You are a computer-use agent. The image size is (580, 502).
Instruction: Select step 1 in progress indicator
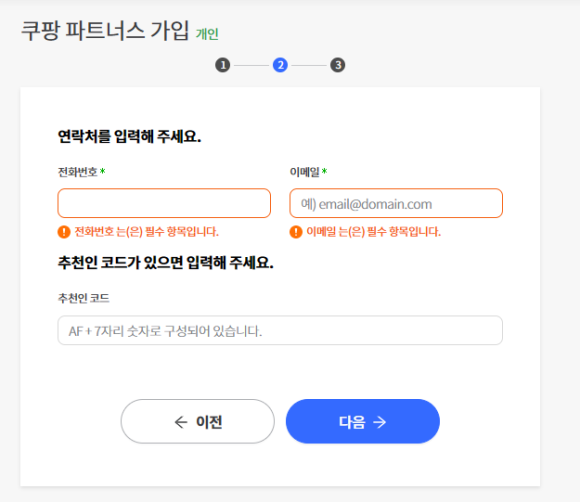223,65
